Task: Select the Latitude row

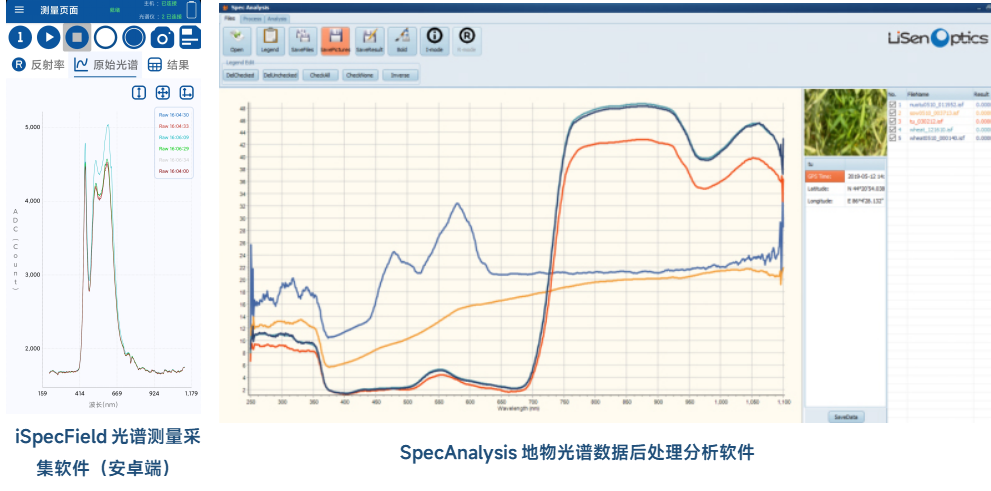Action: [845, 188]
